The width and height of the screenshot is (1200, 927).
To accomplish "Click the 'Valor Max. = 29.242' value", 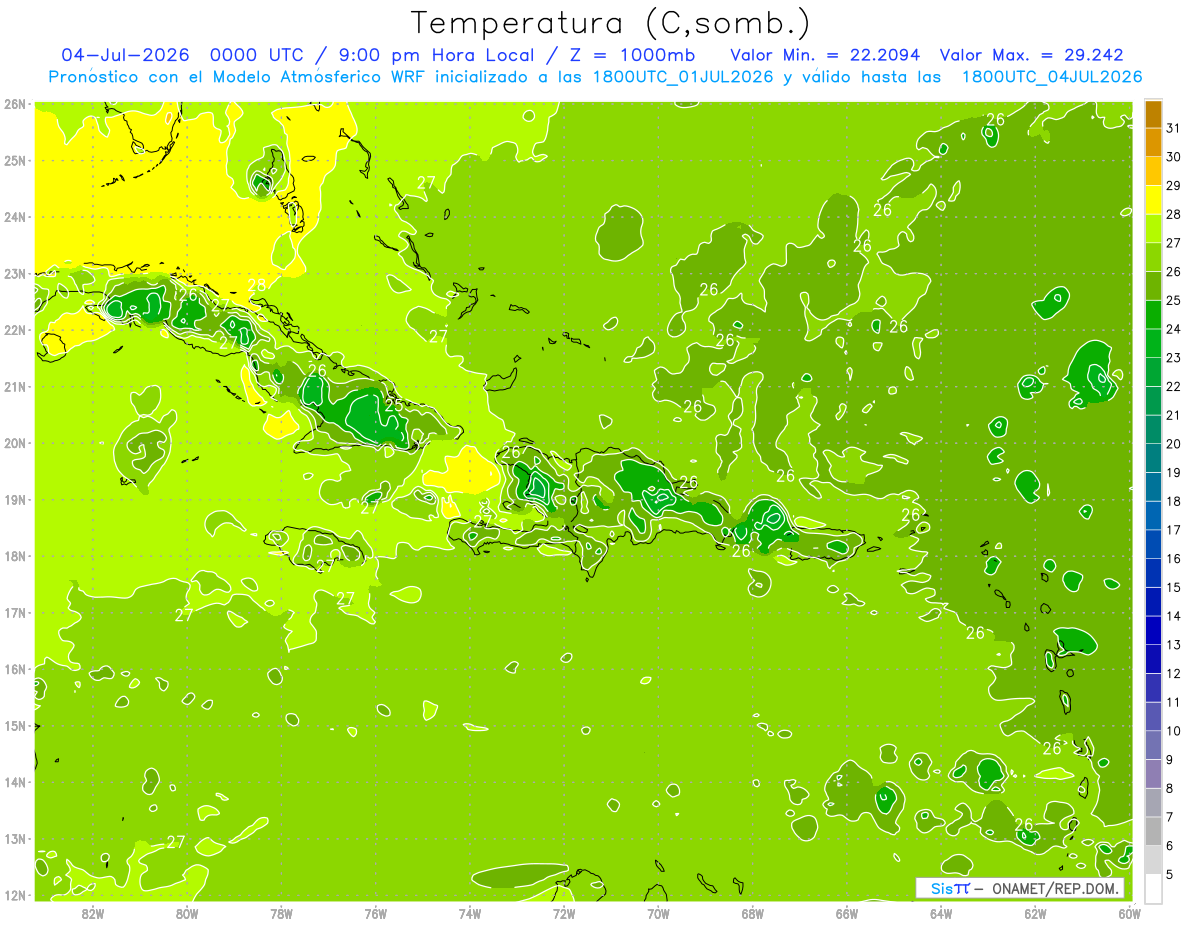I will pos(1032,55).
